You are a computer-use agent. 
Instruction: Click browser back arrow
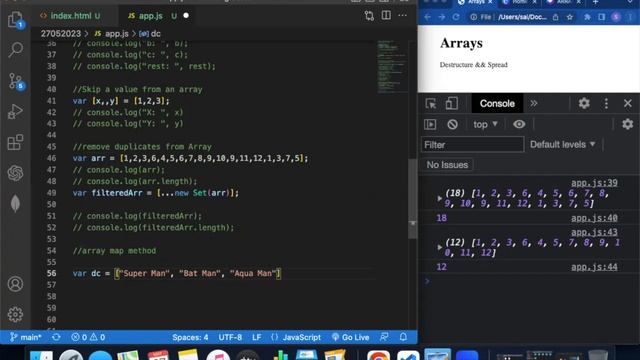(427, 17)
